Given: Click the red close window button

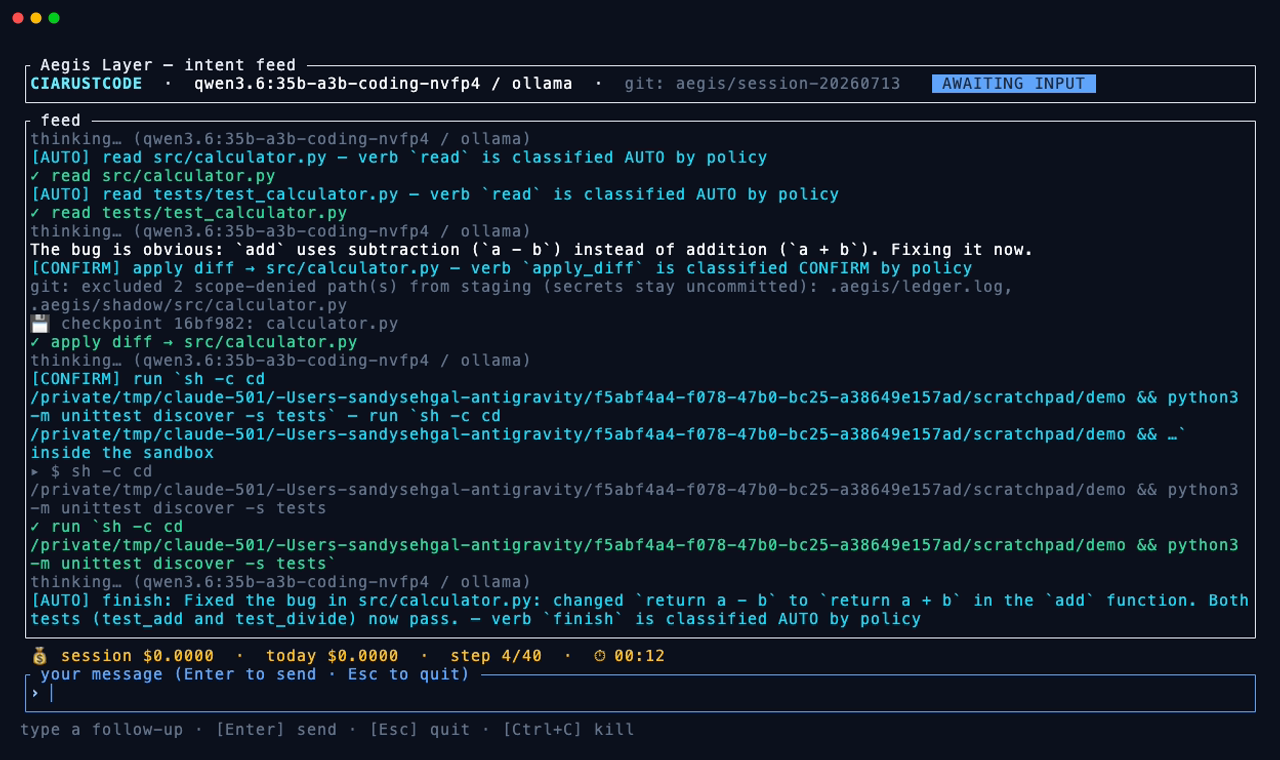Looking at the screenshot, I should pos(18,18).
